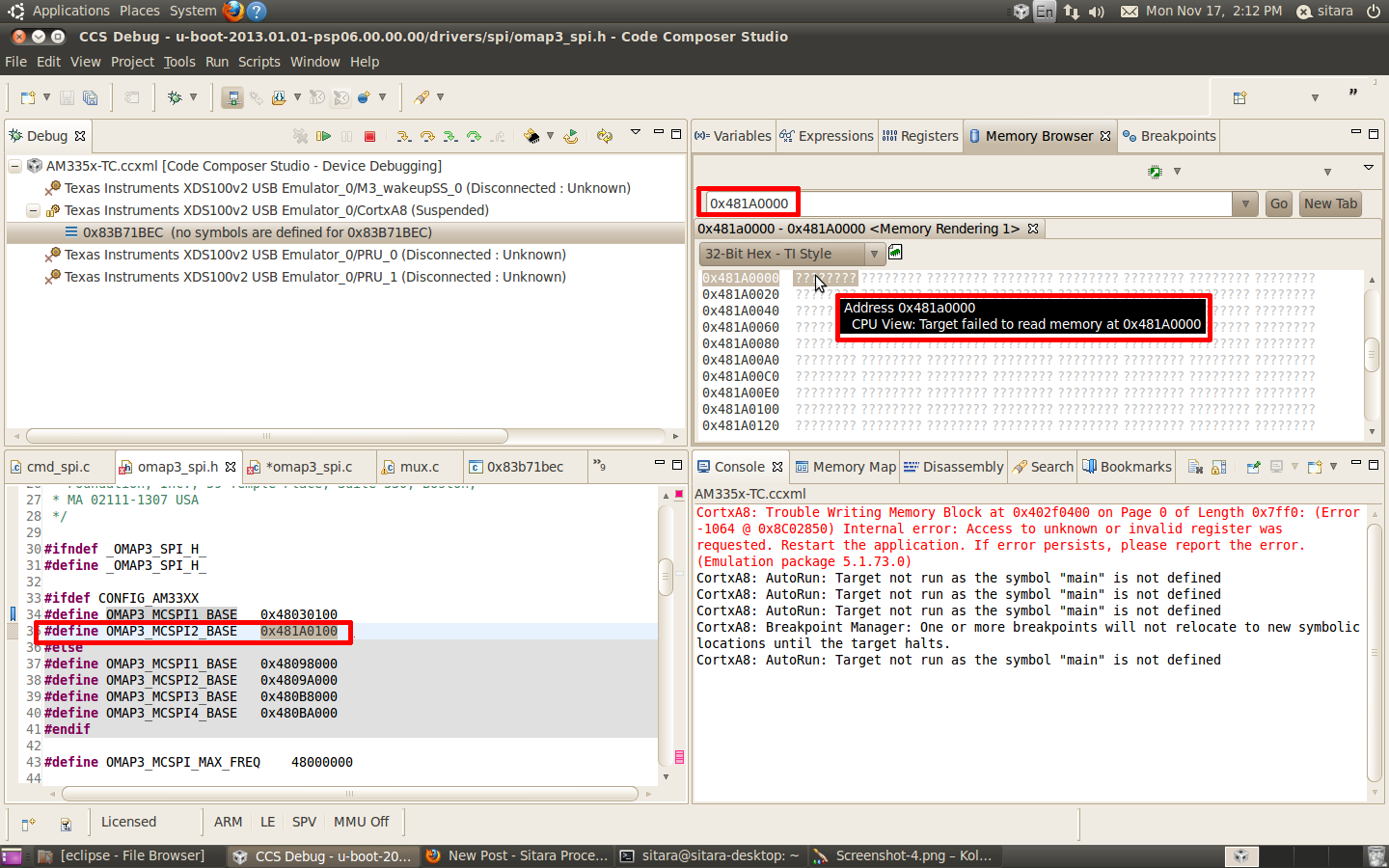Click the Restart icon in Debug view
This screenshot has height=868, width=1389.
(571, 136)
